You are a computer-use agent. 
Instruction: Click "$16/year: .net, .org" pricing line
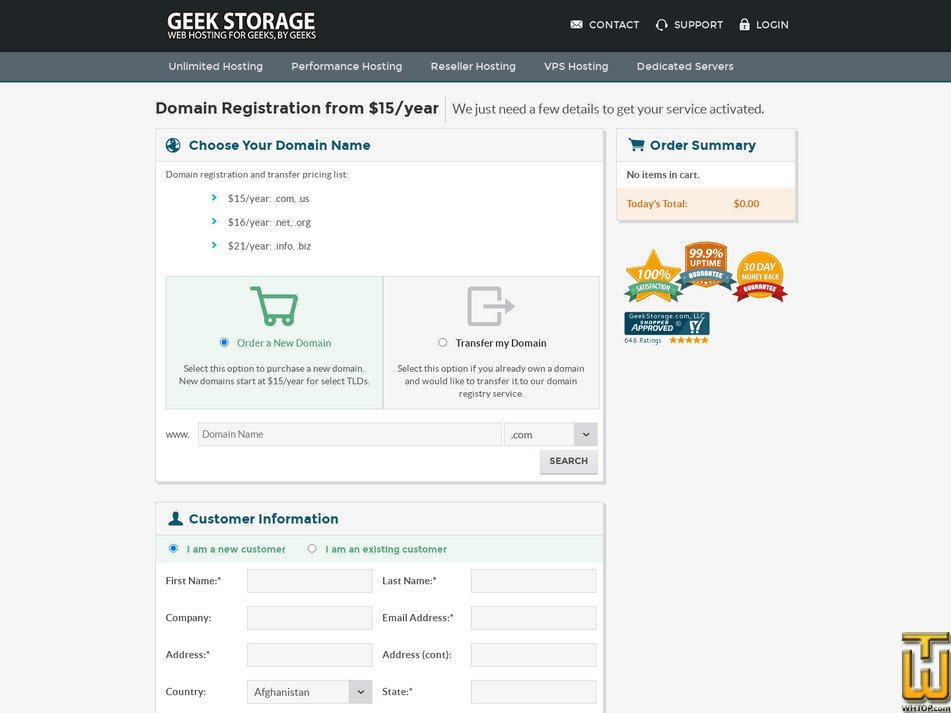point(269,222)
